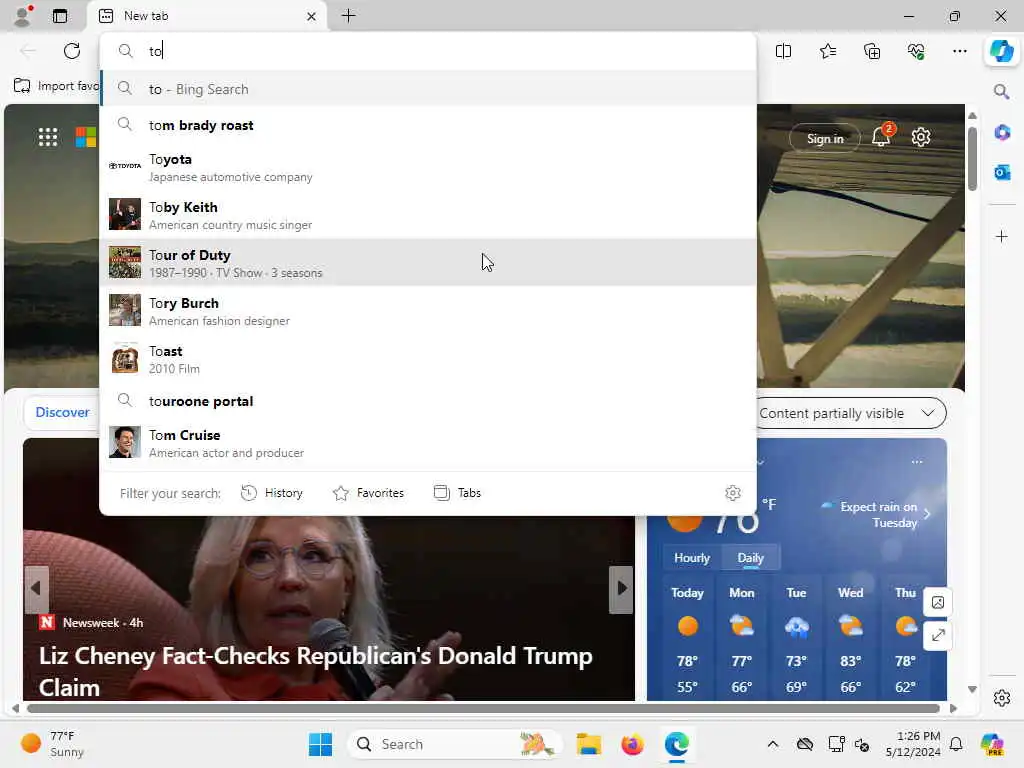Screen dimensions: 1024x768
Task: Open the Microsoft 365 sidebar icon
Action: coord(1002,133)
